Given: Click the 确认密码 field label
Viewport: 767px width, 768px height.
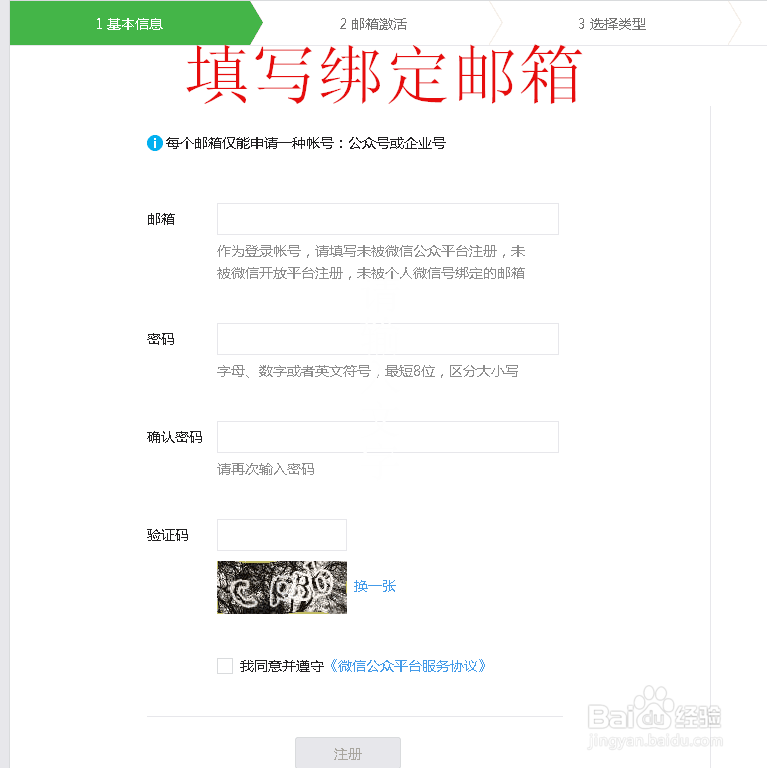Looking at the screenshot, I should (x=174, y=437).
